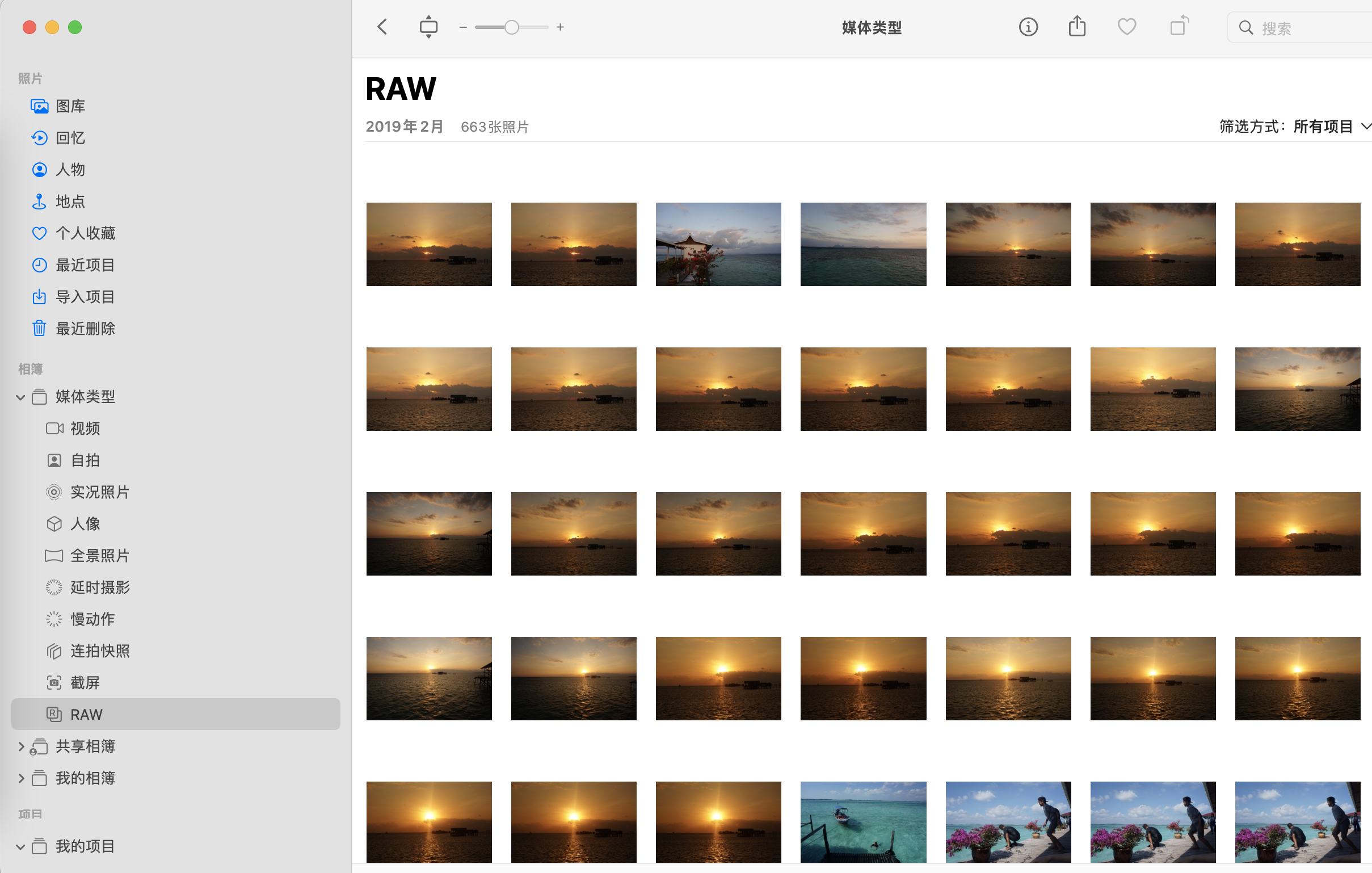Click zoom in plus button

[560, 27]
